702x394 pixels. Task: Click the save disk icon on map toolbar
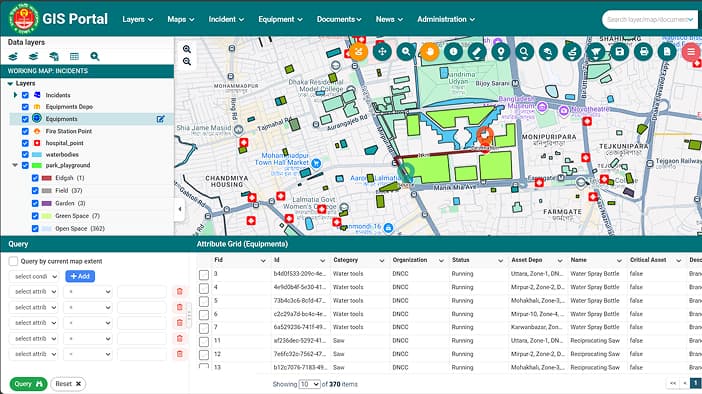(620, 51)
